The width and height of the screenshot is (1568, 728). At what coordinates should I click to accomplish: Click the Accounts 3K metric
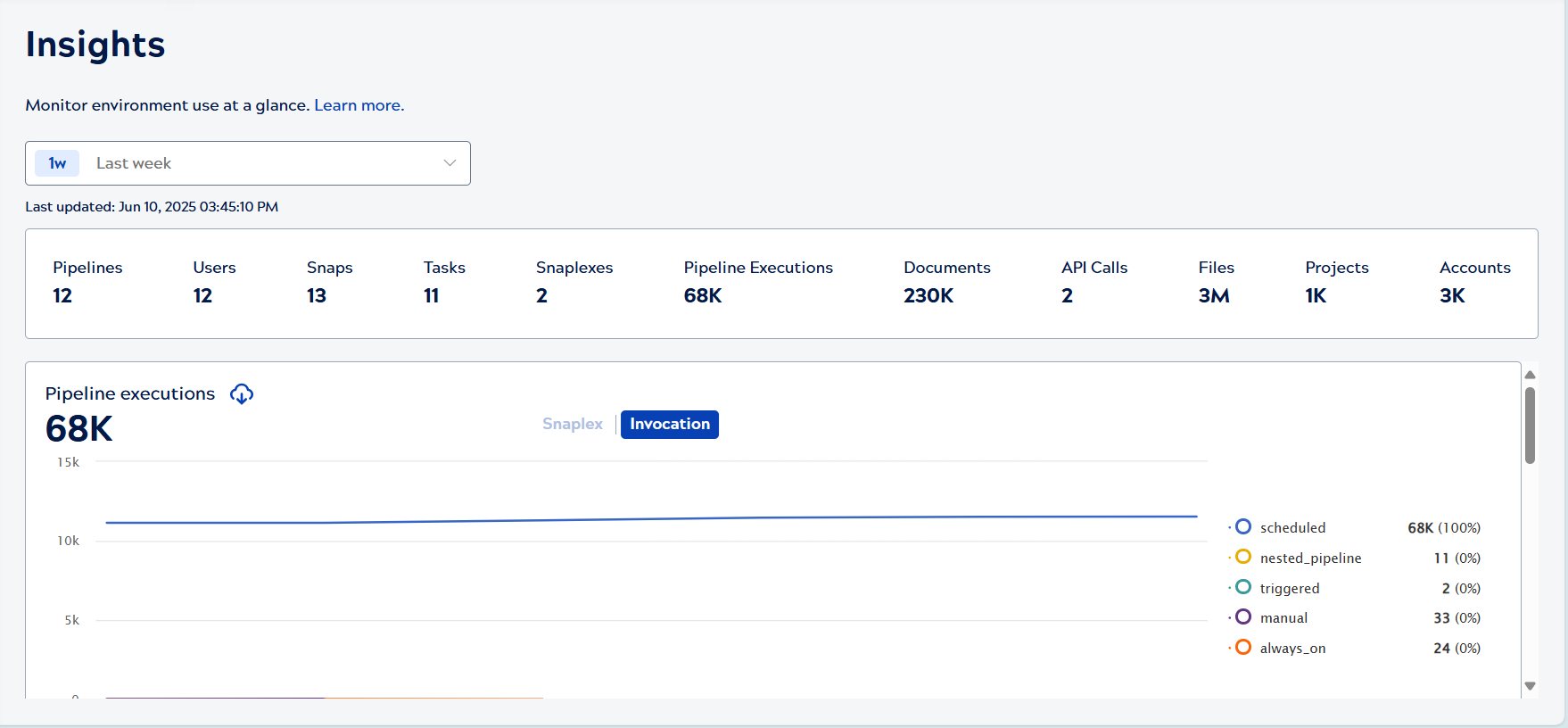click(x=1473, y=281)
